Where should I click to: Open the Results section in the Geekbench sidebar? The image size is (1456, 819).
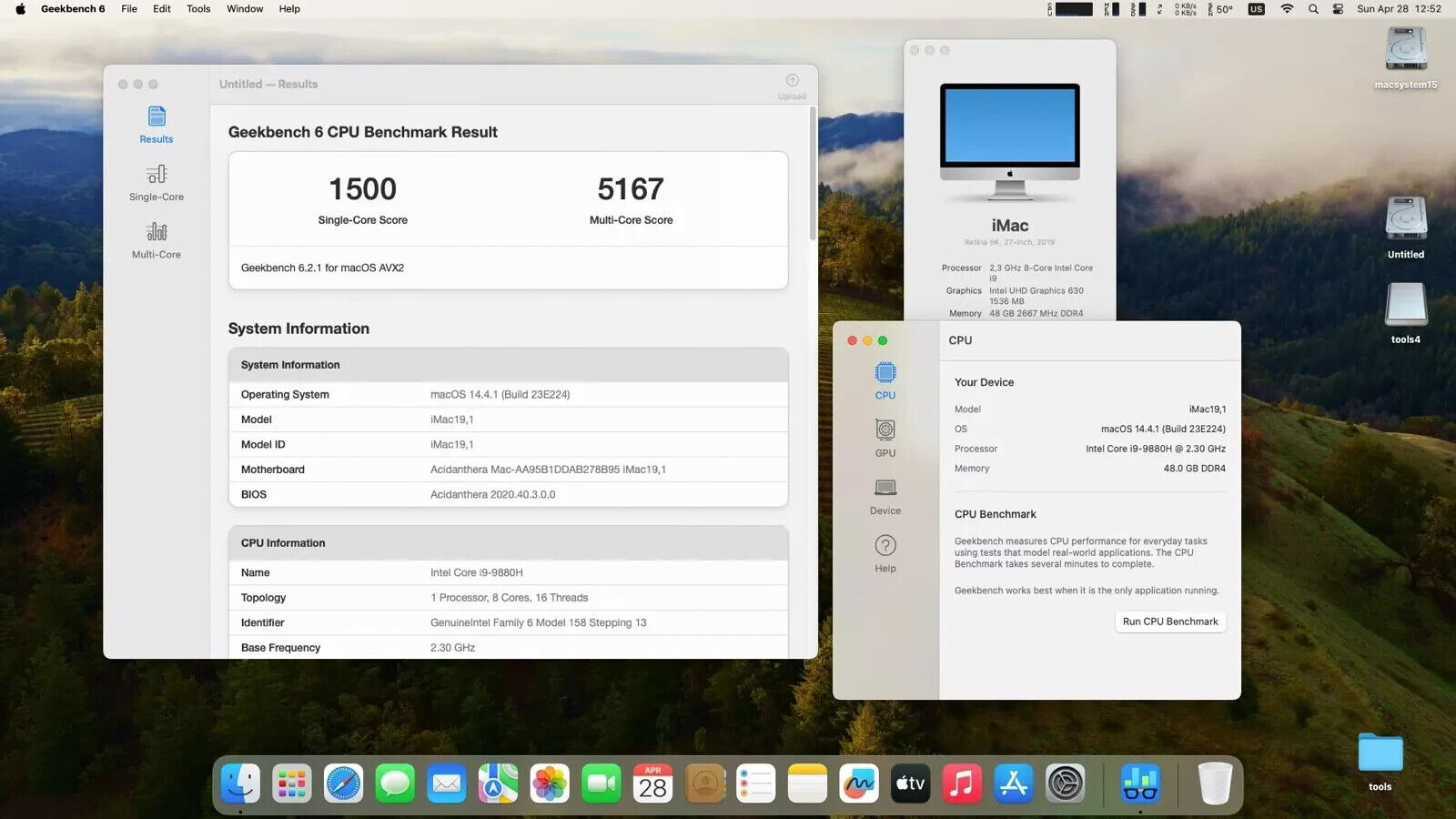(157, 126)
